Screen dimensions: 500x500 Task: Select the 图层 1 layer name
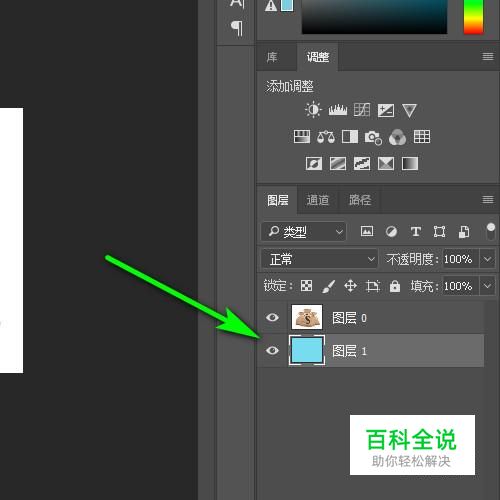pos(349,351)
